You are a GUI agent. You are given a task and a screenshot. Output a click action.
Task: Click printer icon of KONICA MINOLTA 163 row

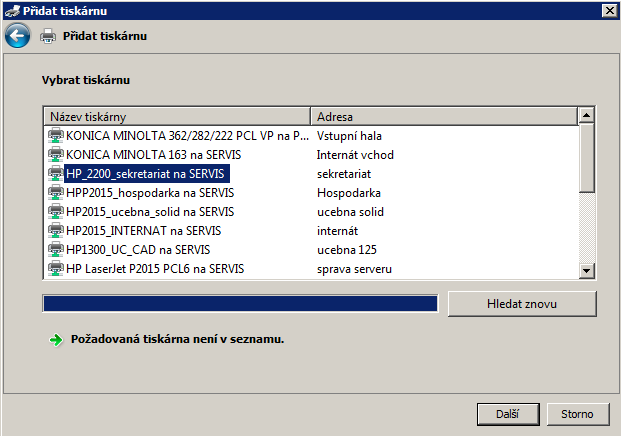[55, 154]
